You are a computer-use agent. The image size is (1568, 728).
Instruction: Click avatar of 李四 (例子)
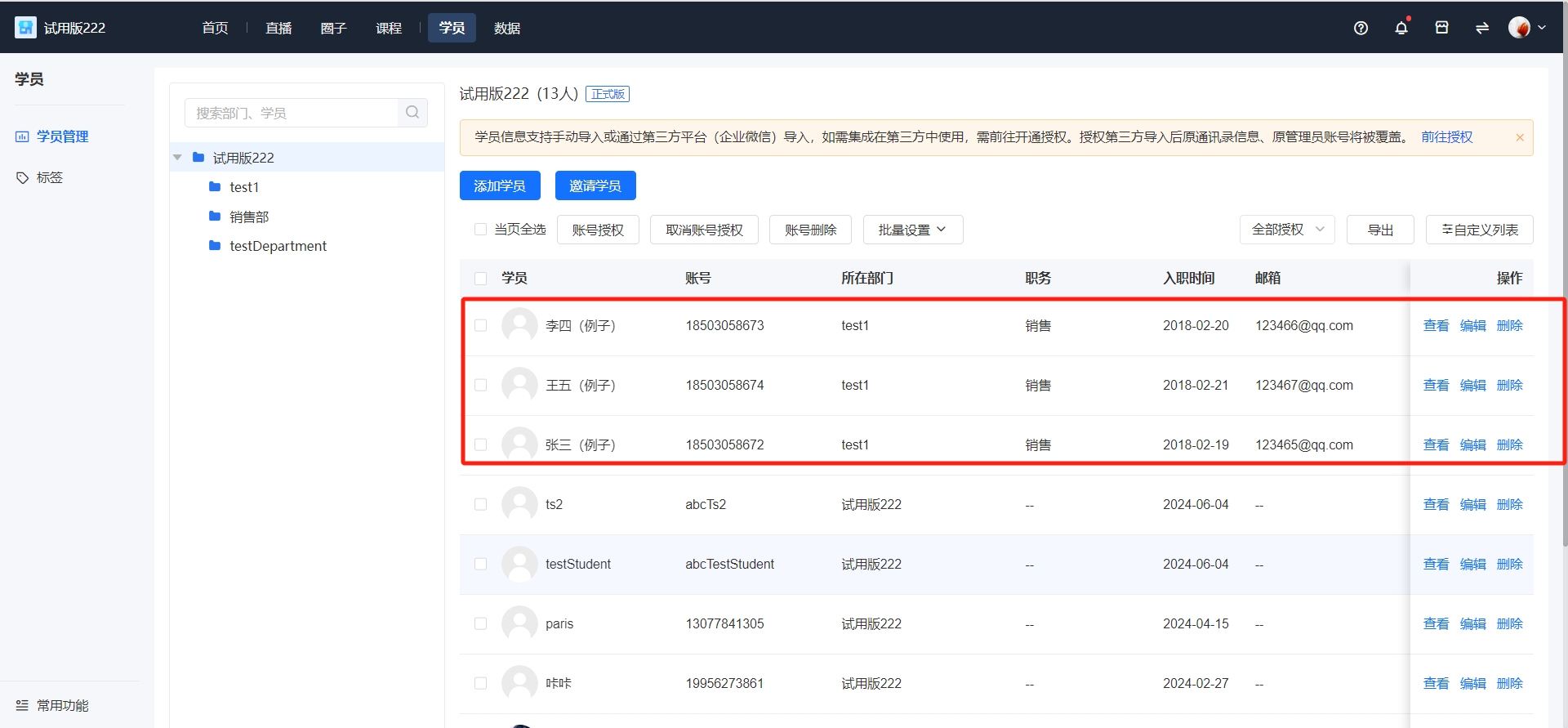pos(519,325)
